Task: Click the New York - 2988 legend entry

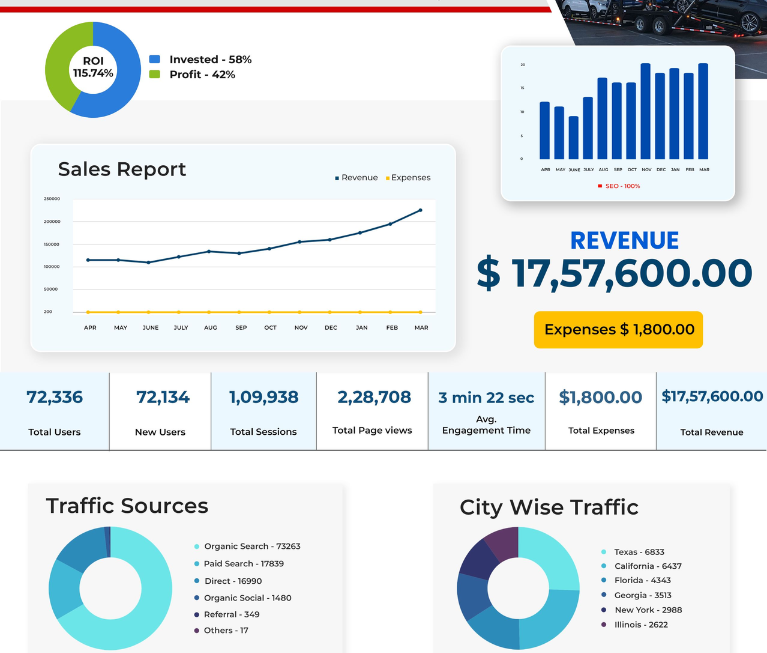Action: click(641, 610)
